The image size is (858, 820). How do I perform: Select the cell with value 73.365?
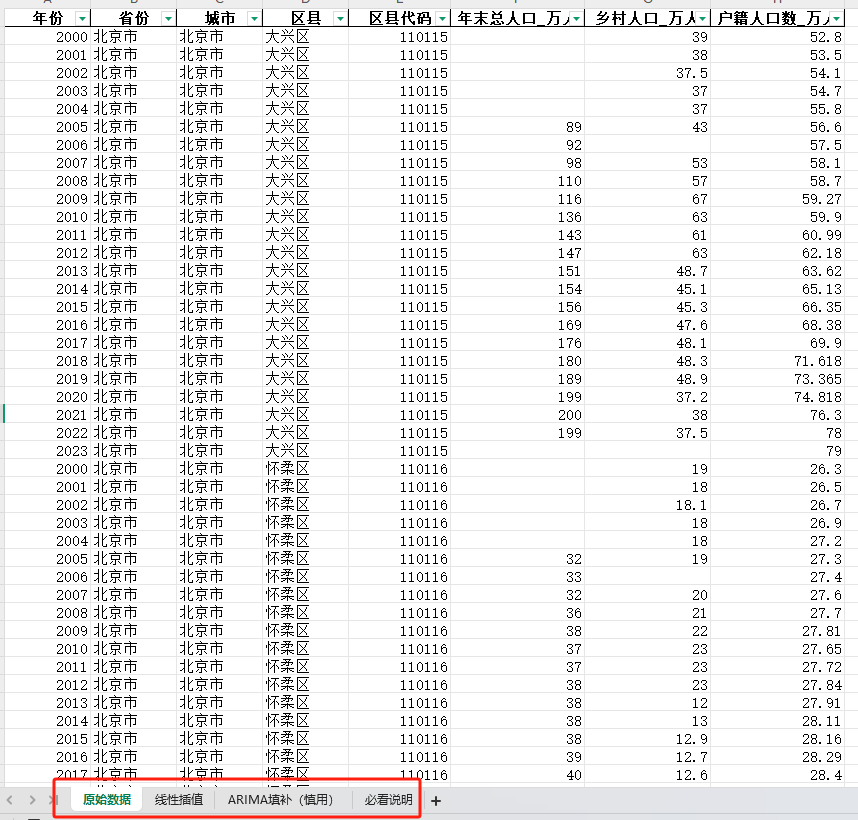pos(777,379)
